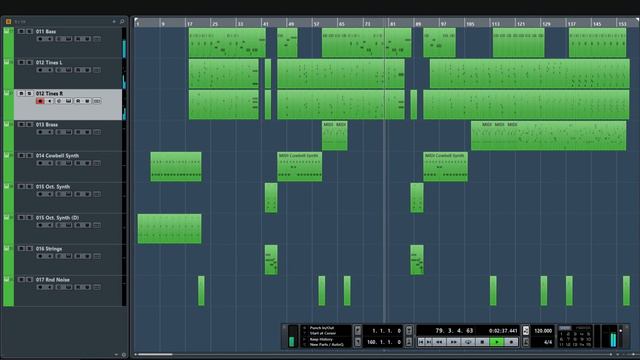Select the 014 Cowbell Synth track name
The width and height of the screenshot is (640, 360).
(57, 156)
